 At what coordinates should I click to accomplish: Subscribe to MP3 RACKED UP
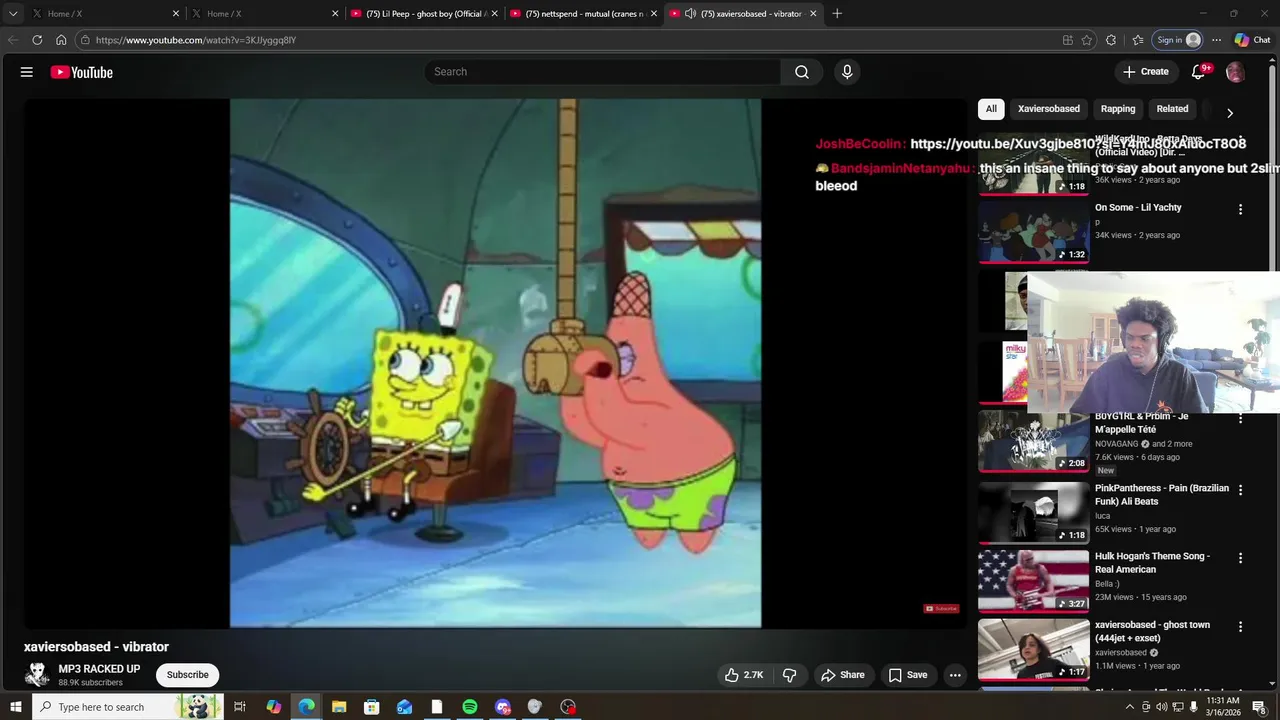187,675
